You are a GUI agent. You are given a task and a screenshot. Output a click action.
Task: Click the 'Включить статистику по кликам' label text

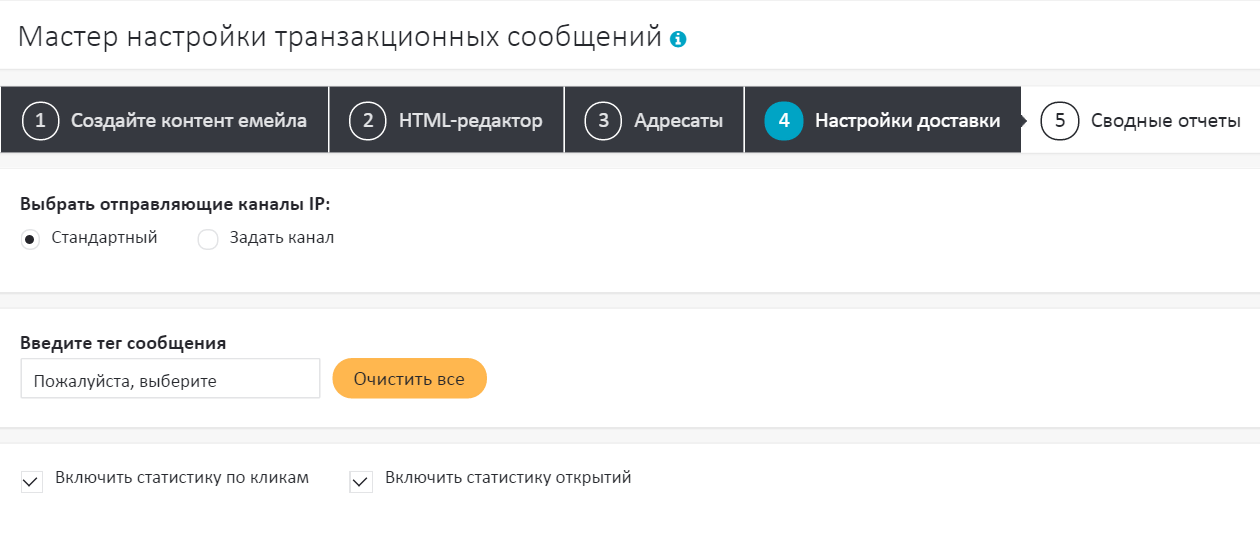(x=182, y=478)
